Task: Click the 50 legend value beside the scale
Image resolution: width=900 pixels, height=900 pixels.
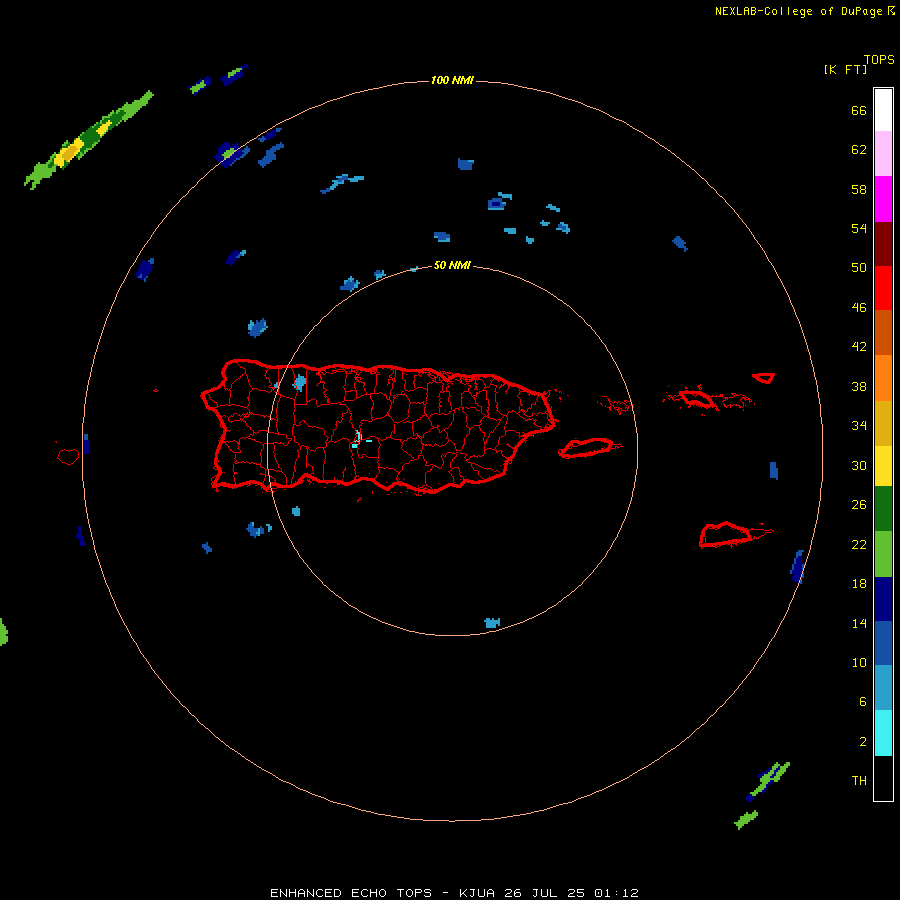Action: pos(859,267)
